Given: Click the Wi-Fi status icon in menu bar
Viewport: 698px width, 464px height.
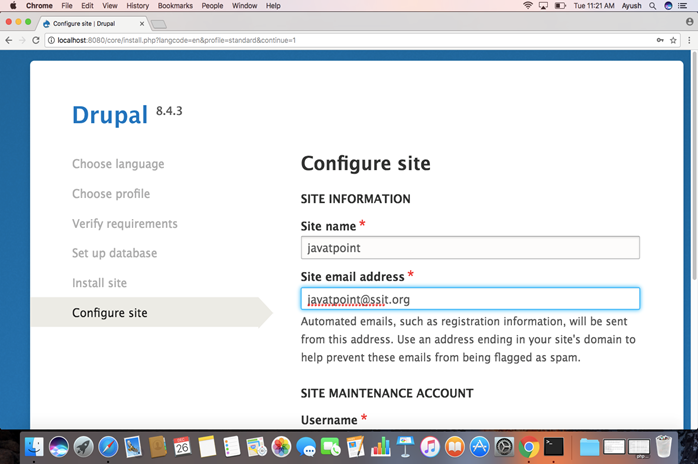Looking at the screenshot, I should tap(528, 5).
